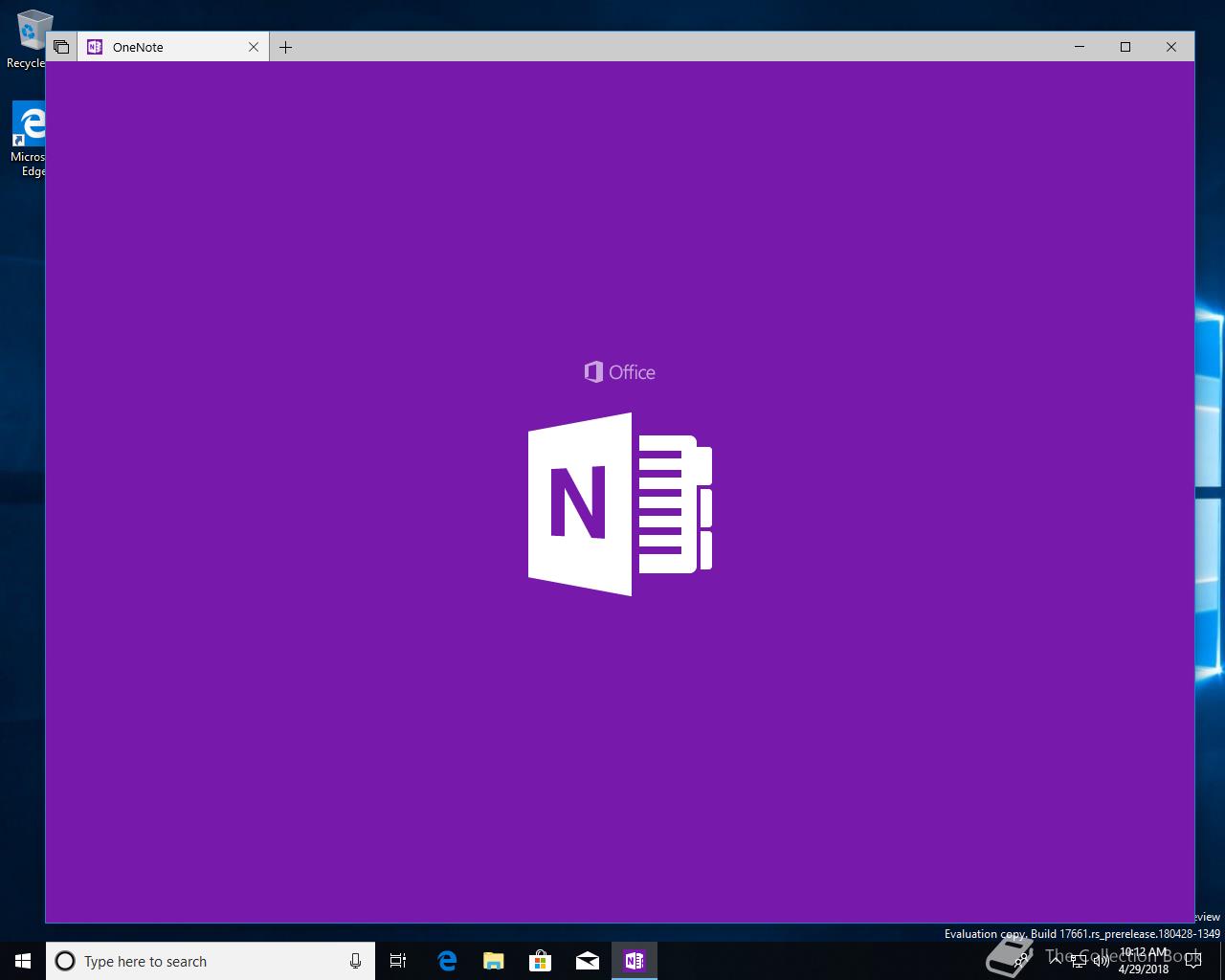Viewport: 1225px width, 980px height.
Task: Open the Windows Start menu
Action: coord(23,961)
